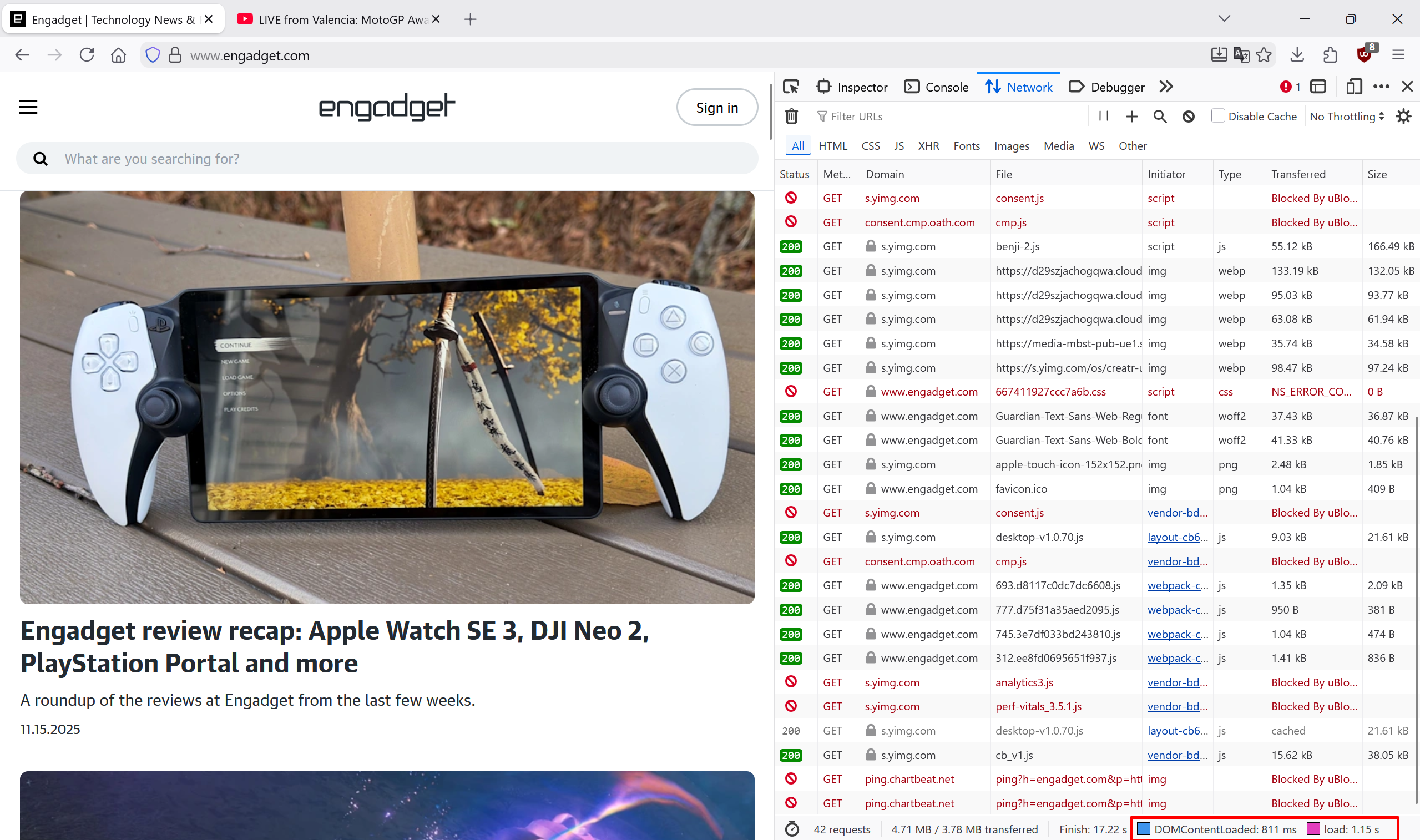Screen dimensions: 1420x840
Task: Switch to the Console tab
Action: tap(936, 87)
